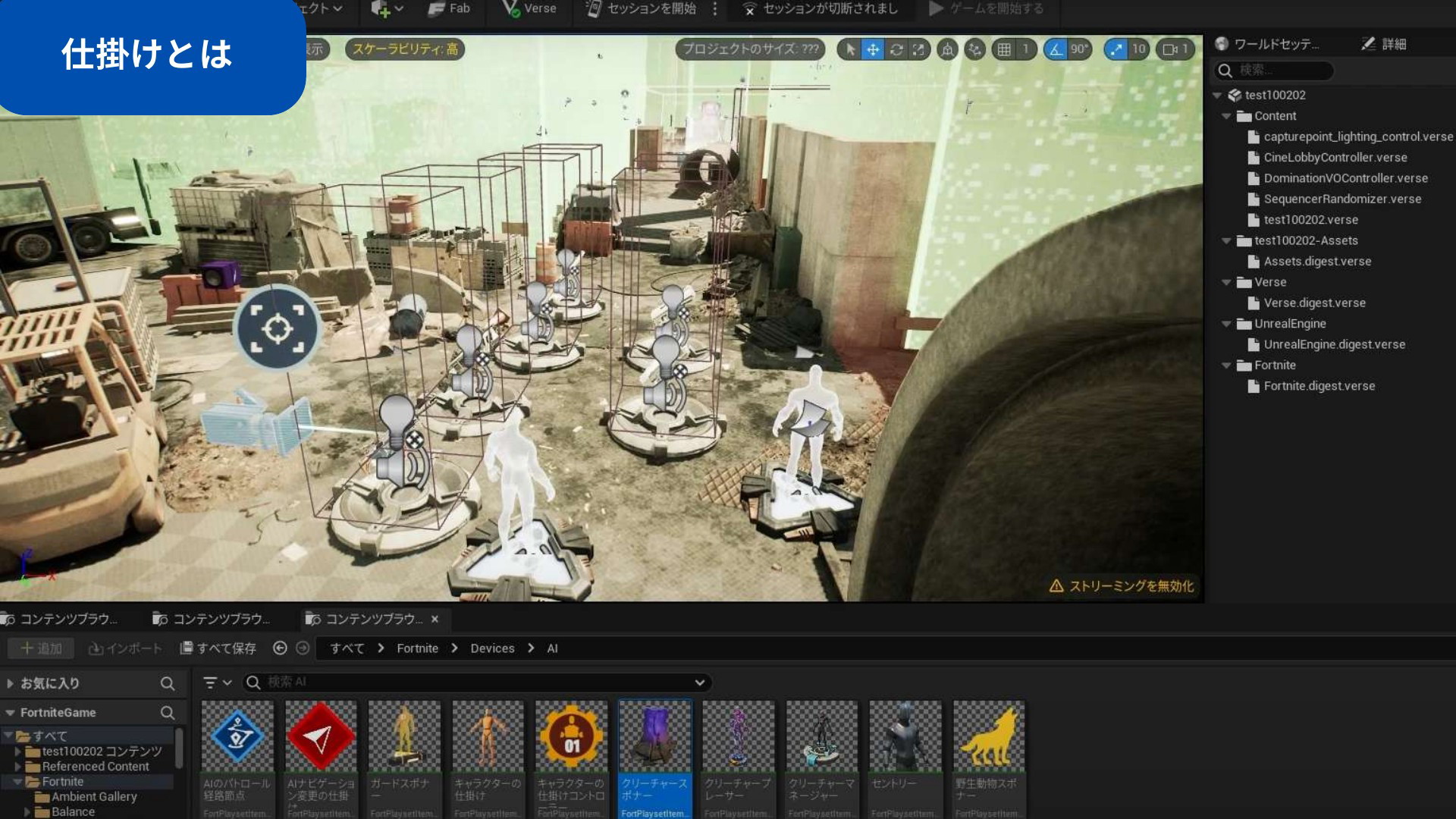Select Wildlife Spawner wolf asset
1456x819 pixels.
pyautogui.click(x=989, y=760)
